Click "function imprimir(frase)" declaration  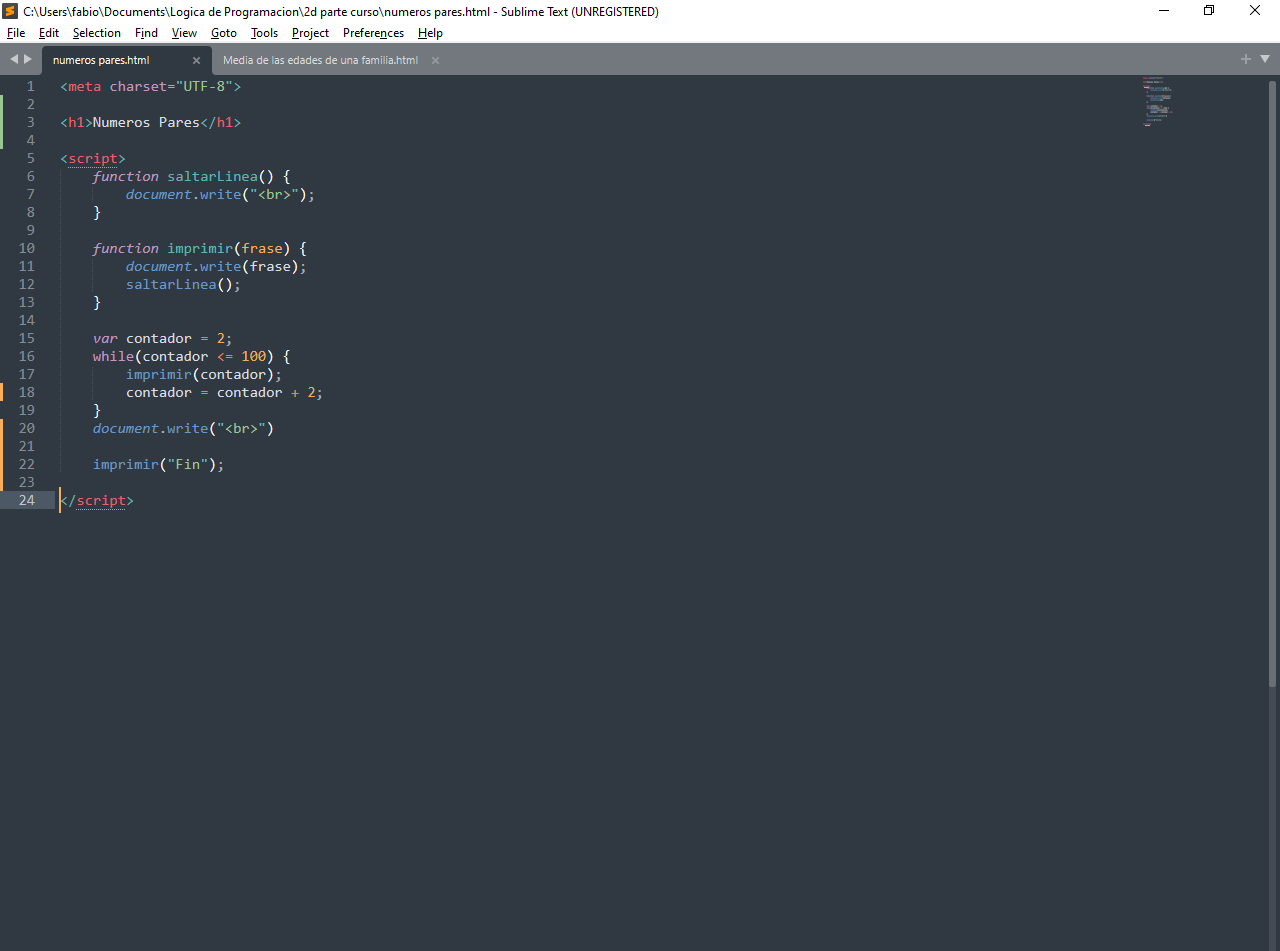(x=200, y=248)
